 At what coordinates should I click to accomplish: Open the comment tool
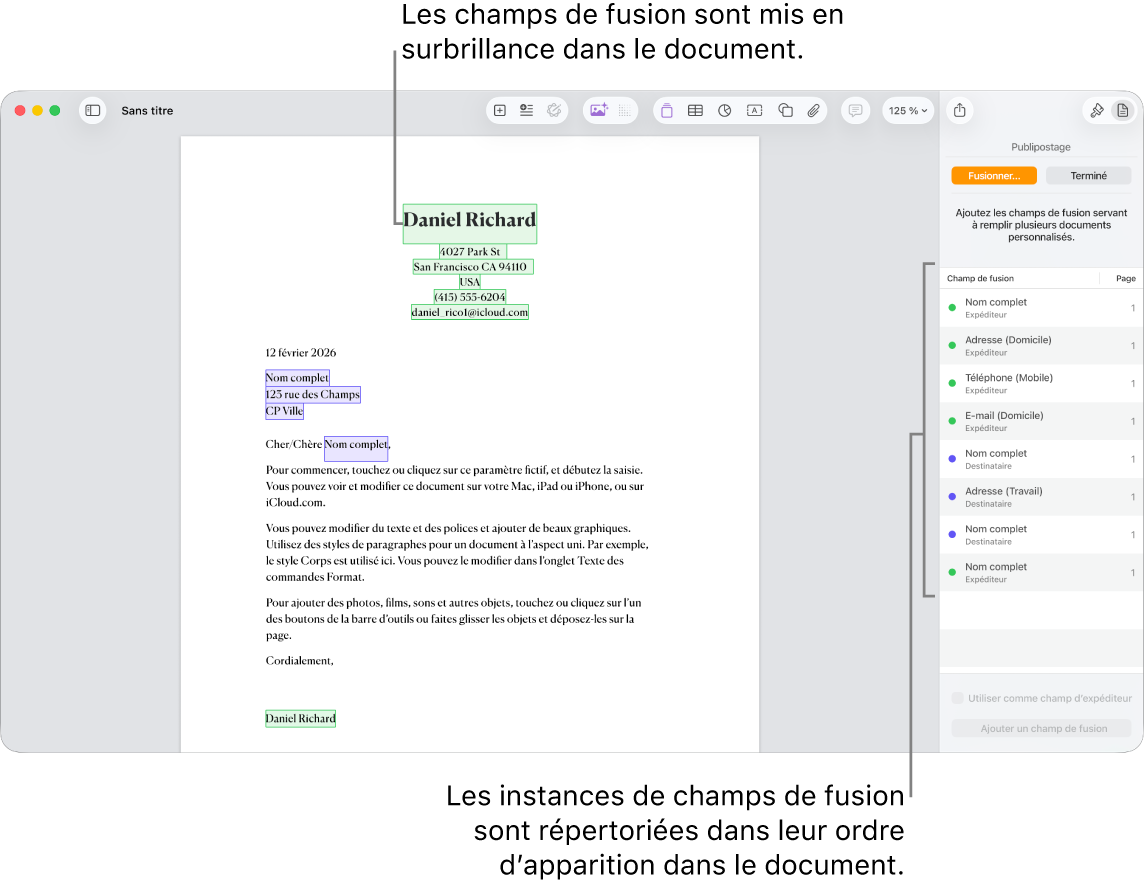tap(855, 110)
